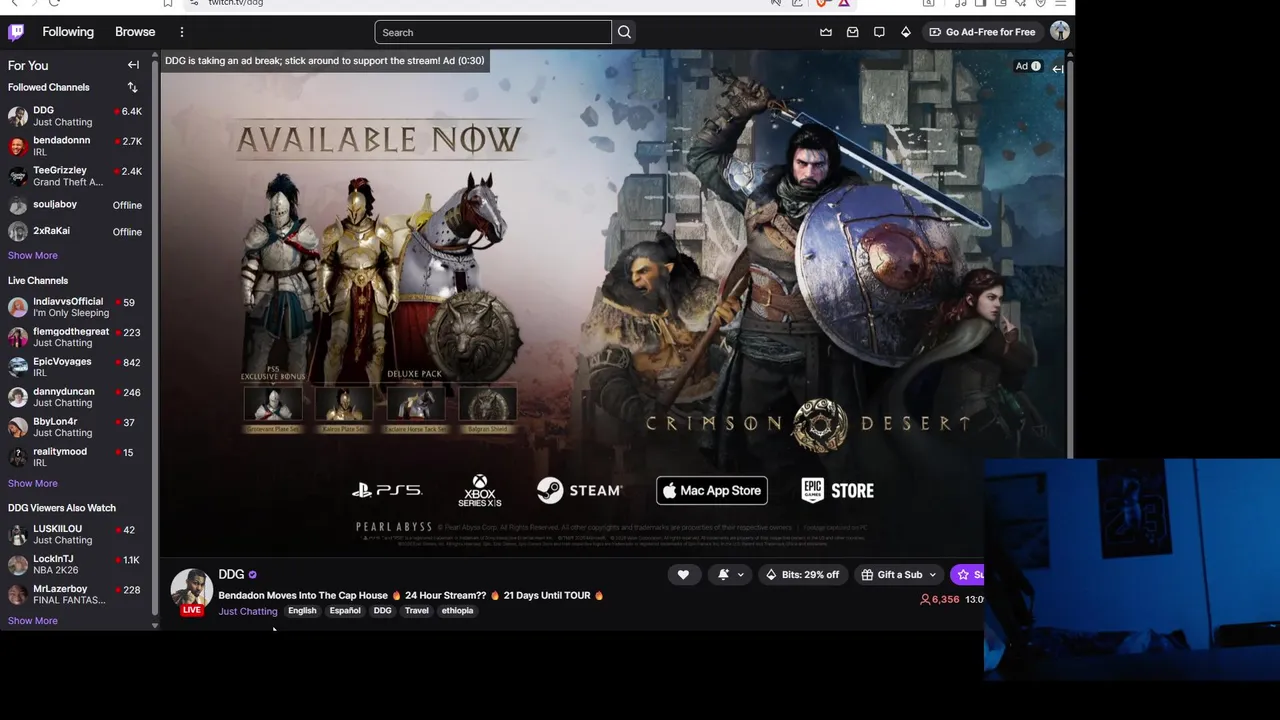Expand the Gift a Sub chevron
This screenshot has height=720, width=1280.
[932, 574]
